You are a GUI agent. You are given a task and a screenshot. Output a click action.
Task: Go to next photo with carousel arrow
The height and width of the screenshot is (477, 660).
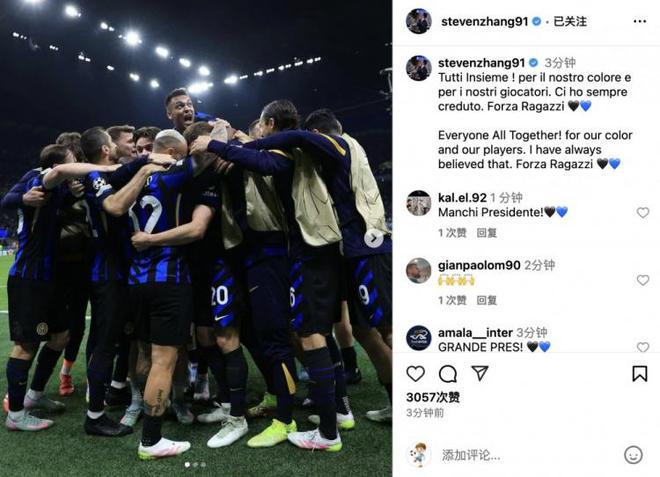tap(373, 239)
